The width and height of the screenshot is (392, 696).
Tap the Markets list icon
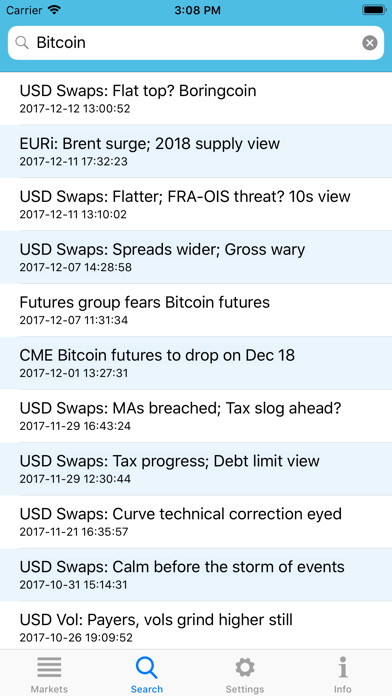(x=49, y=667)
